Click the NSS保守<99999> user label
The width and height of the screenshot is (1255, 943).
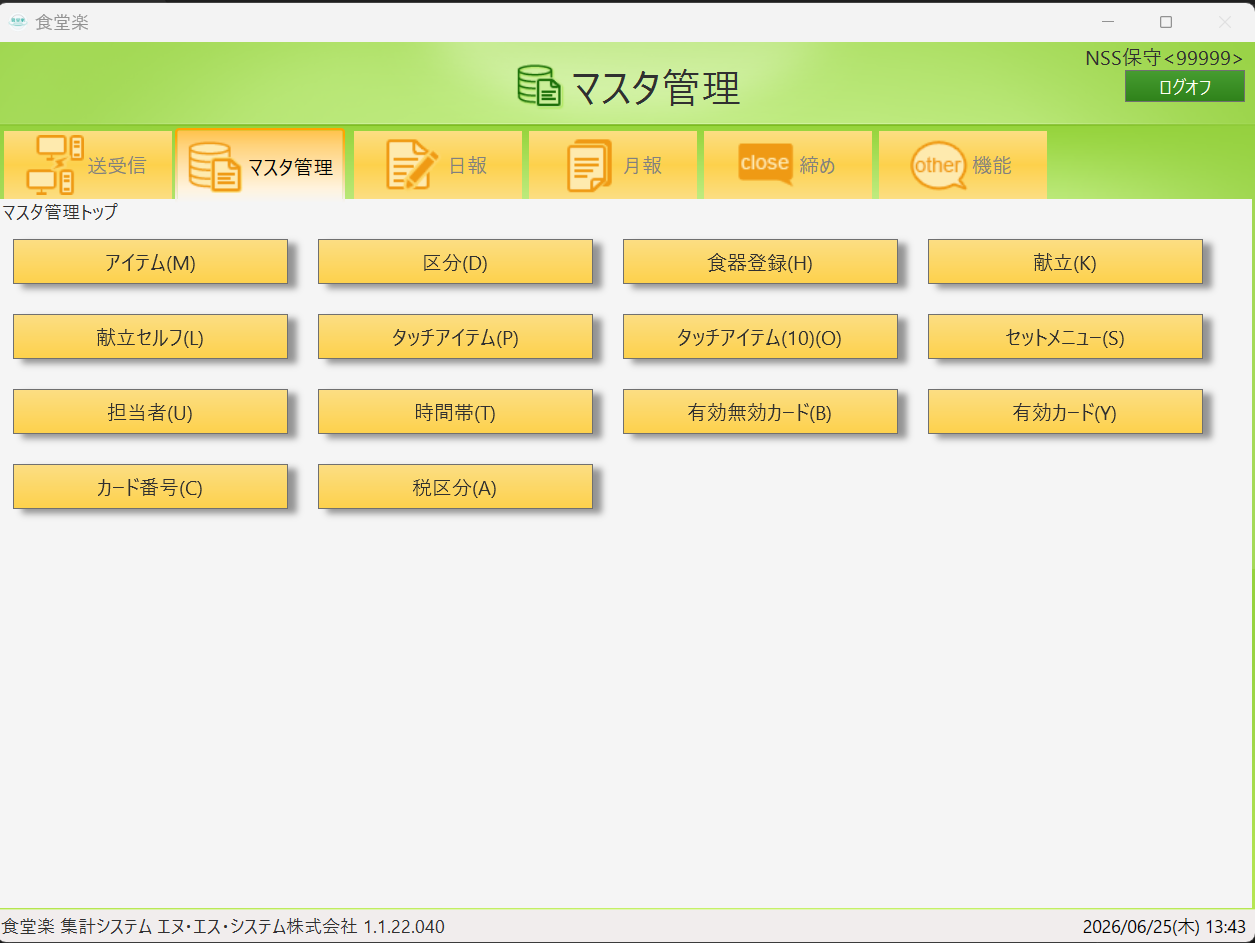coord(1164,58)
